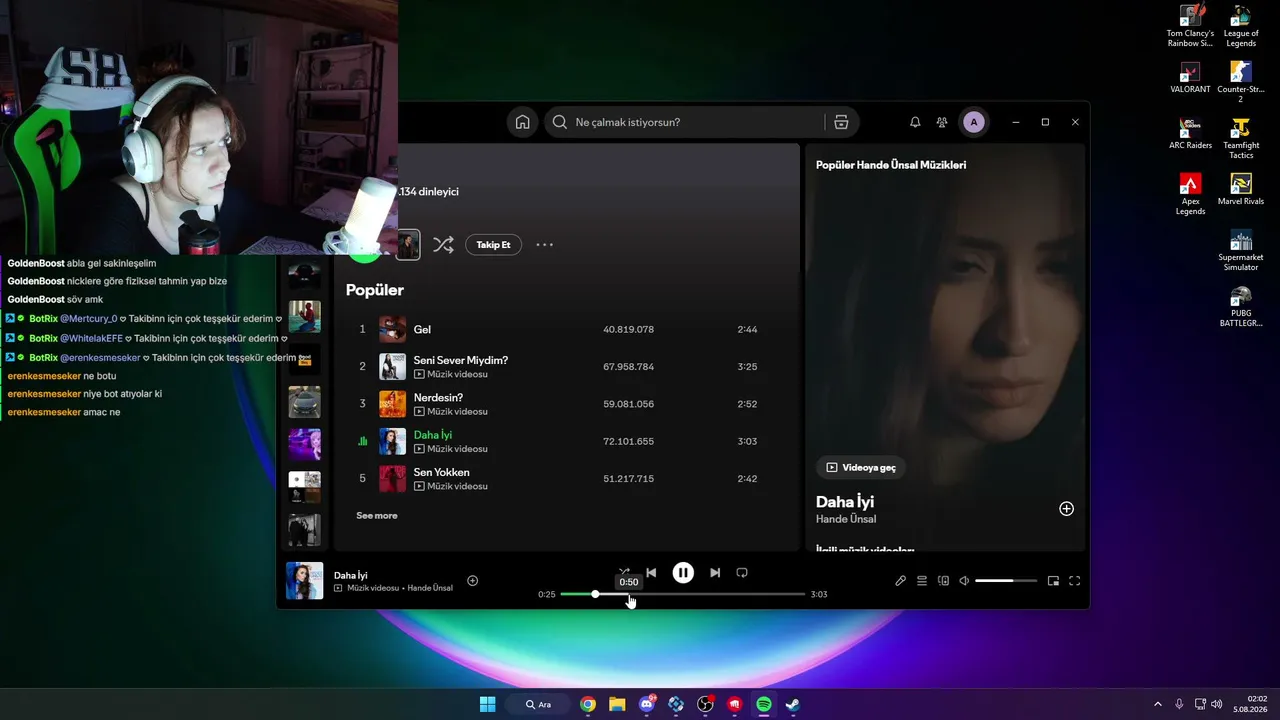Open Steam from taskbar
Viewport: 1280px width, 720px height.
click(793, 704)
